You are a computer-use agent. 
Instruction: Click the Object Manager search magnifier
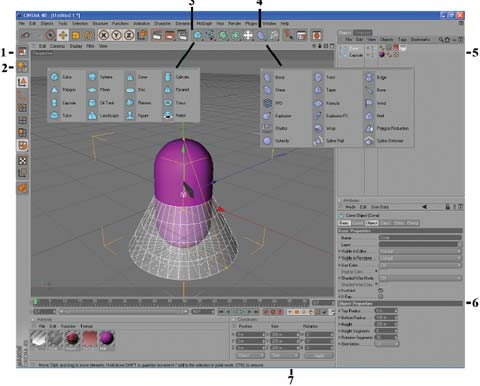pyautogui.click(x=441, y=40)
